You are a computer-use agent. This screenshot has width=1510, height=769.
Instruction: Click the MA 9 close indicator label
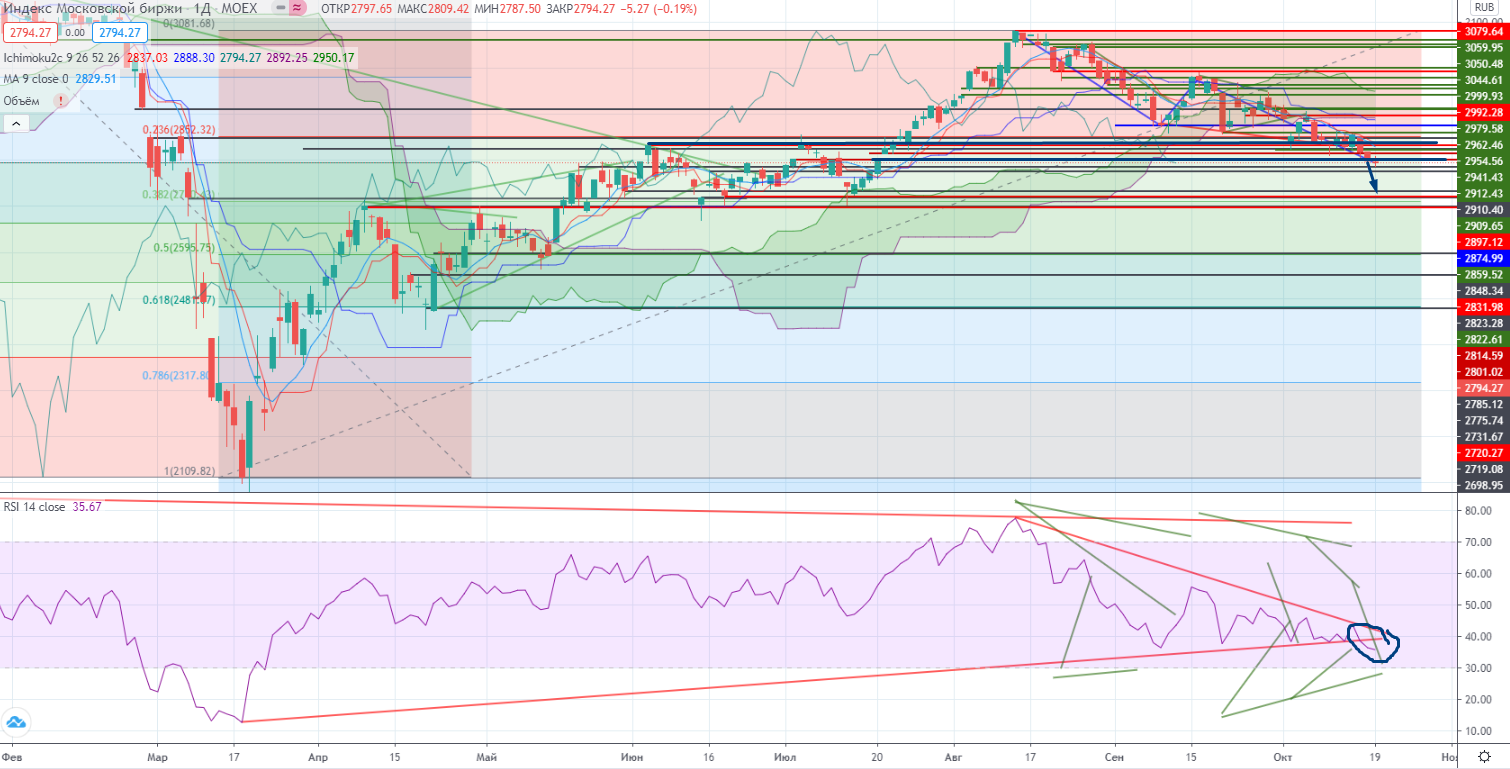click(35, 78)
